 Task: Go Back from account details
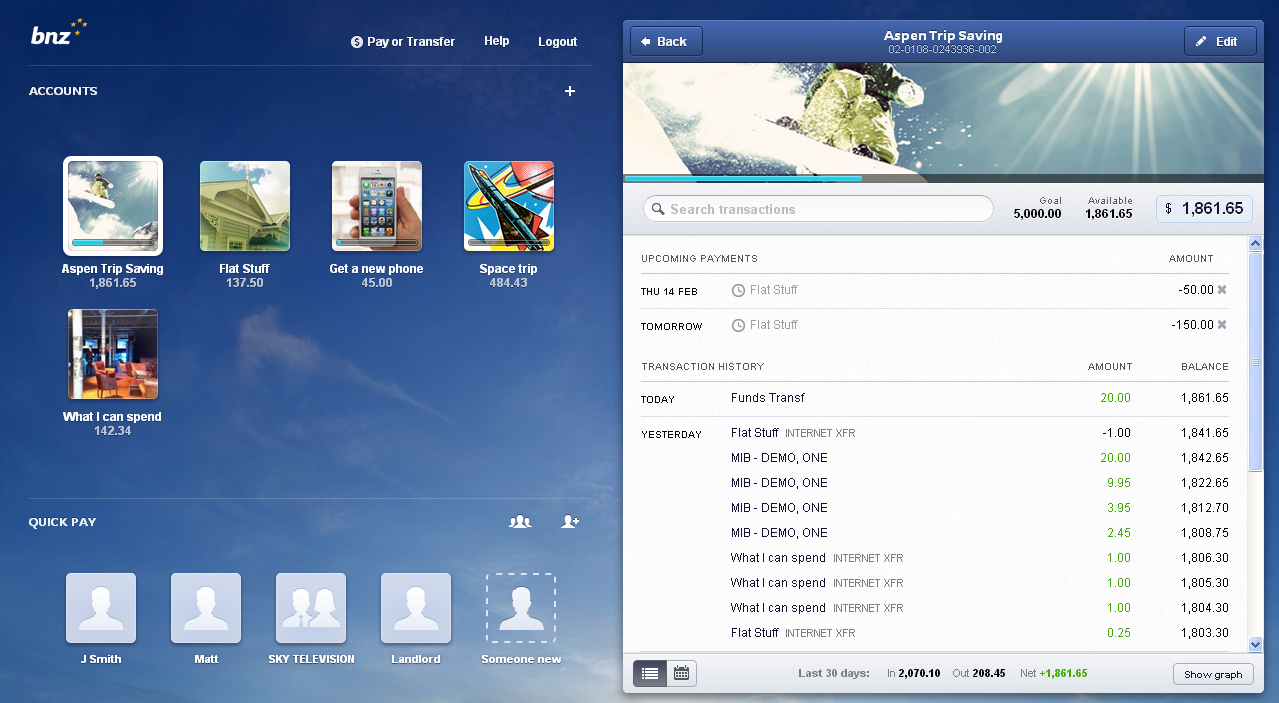point(666,41)
